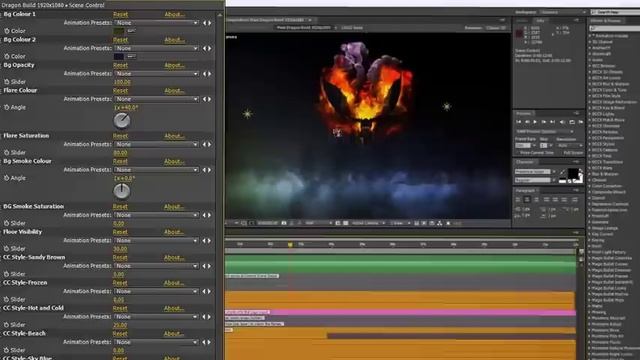This screenshot has width=640, height=360.
Task: Switch to the Info tab
Action: [540, 20]
